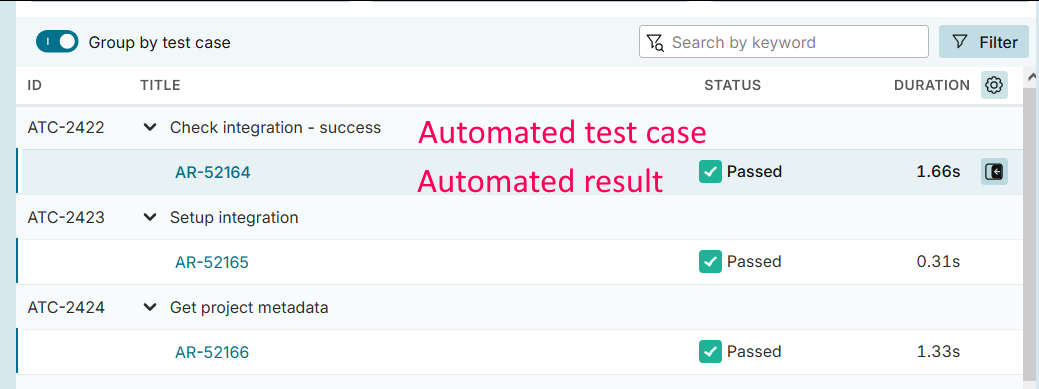Screen dimensions: 1039x389
Task: Open the Filter button
Action: (x=984, y=42)
